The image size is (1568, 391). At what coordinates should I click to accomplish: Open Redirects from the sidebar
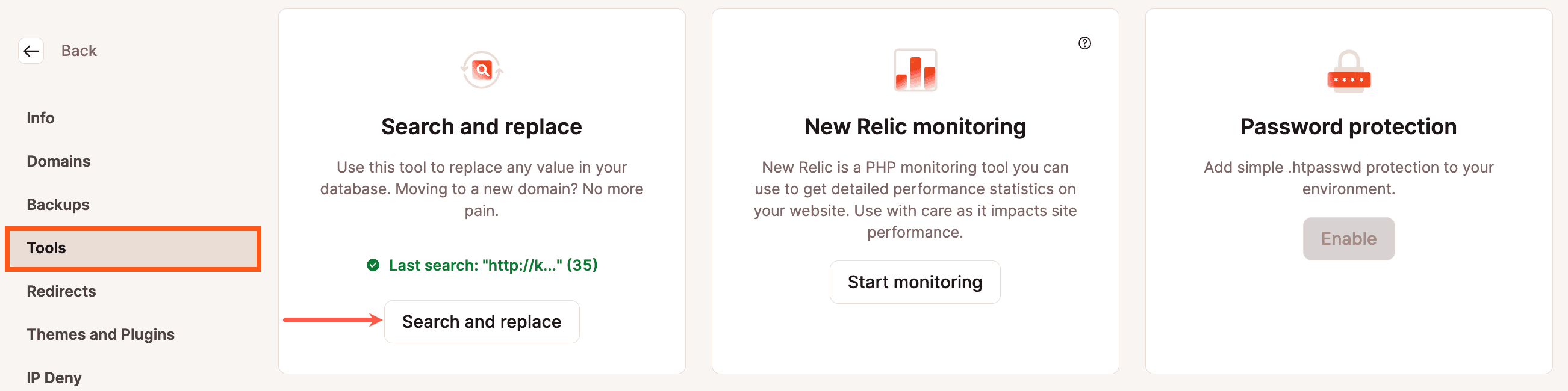point(61,291)
